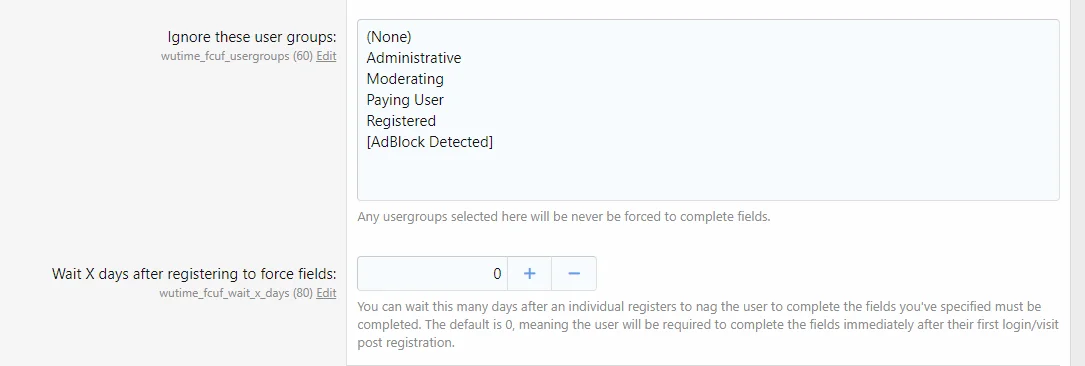Click the 'Ignore these user groups:' label
The height and width of the screenshot is (366, 1085).
click(252, 36)
